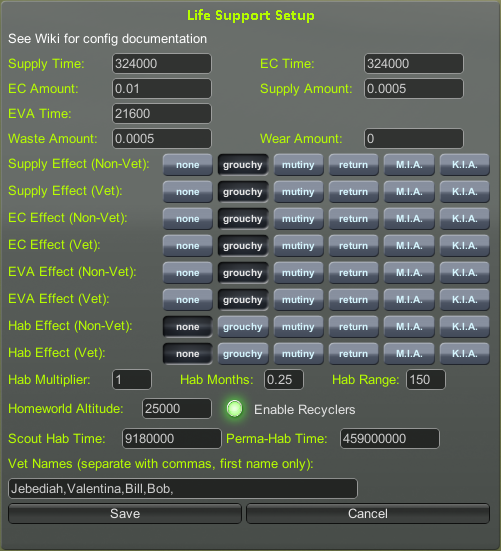
Task: Set EC Effect (Non-Vet) to mutiny
Action: pos(298,219)
